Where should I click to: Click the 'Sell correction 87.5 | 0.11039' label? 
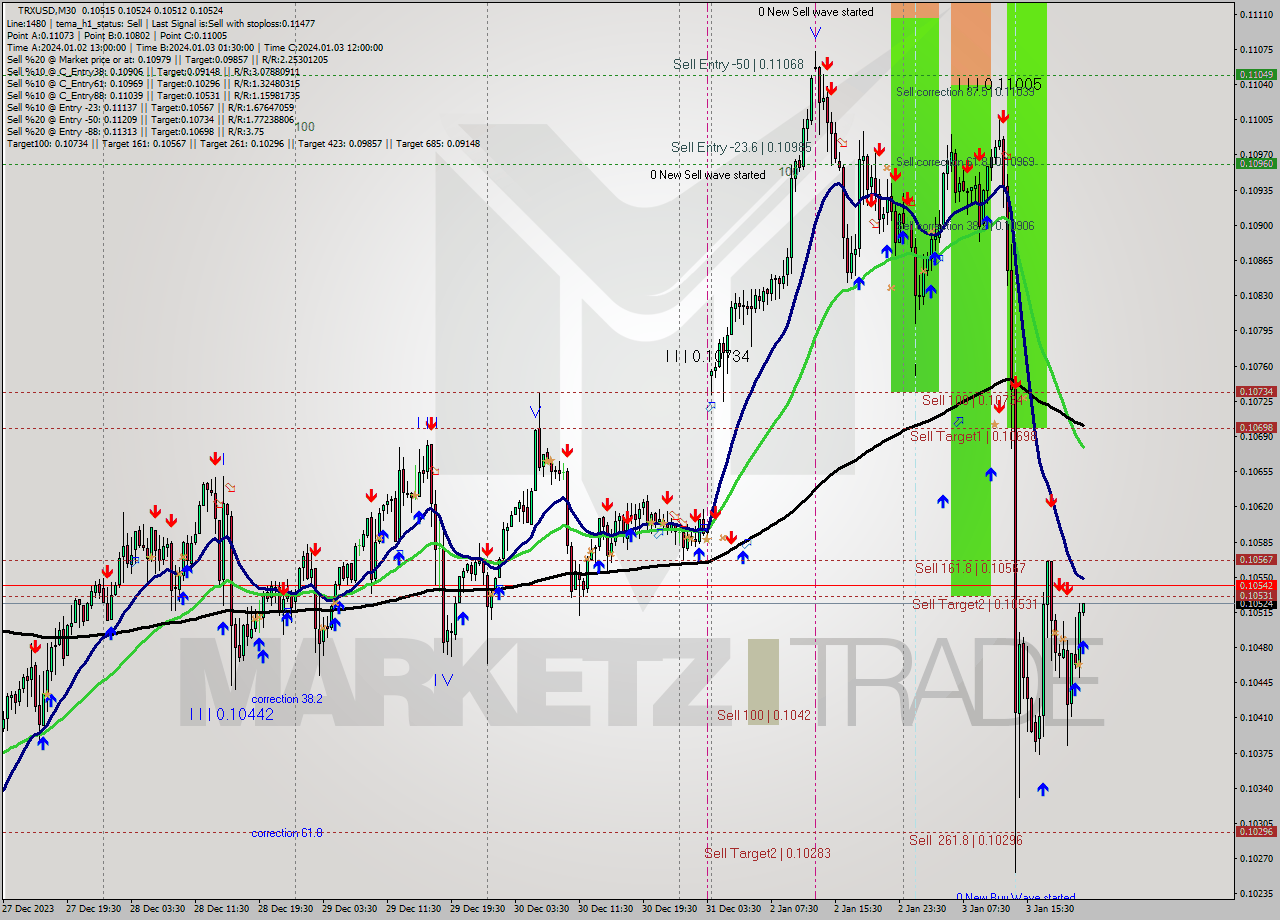click(965, 92)
